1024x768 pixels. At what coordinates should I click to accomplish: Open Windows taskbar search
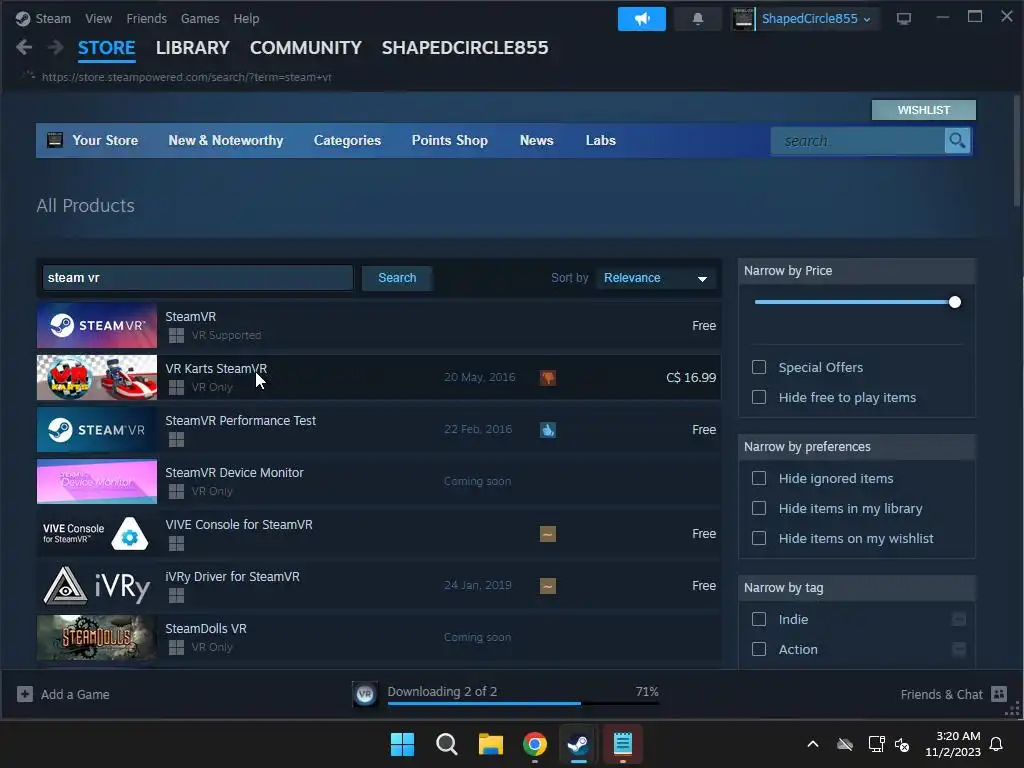pos(447,744)
